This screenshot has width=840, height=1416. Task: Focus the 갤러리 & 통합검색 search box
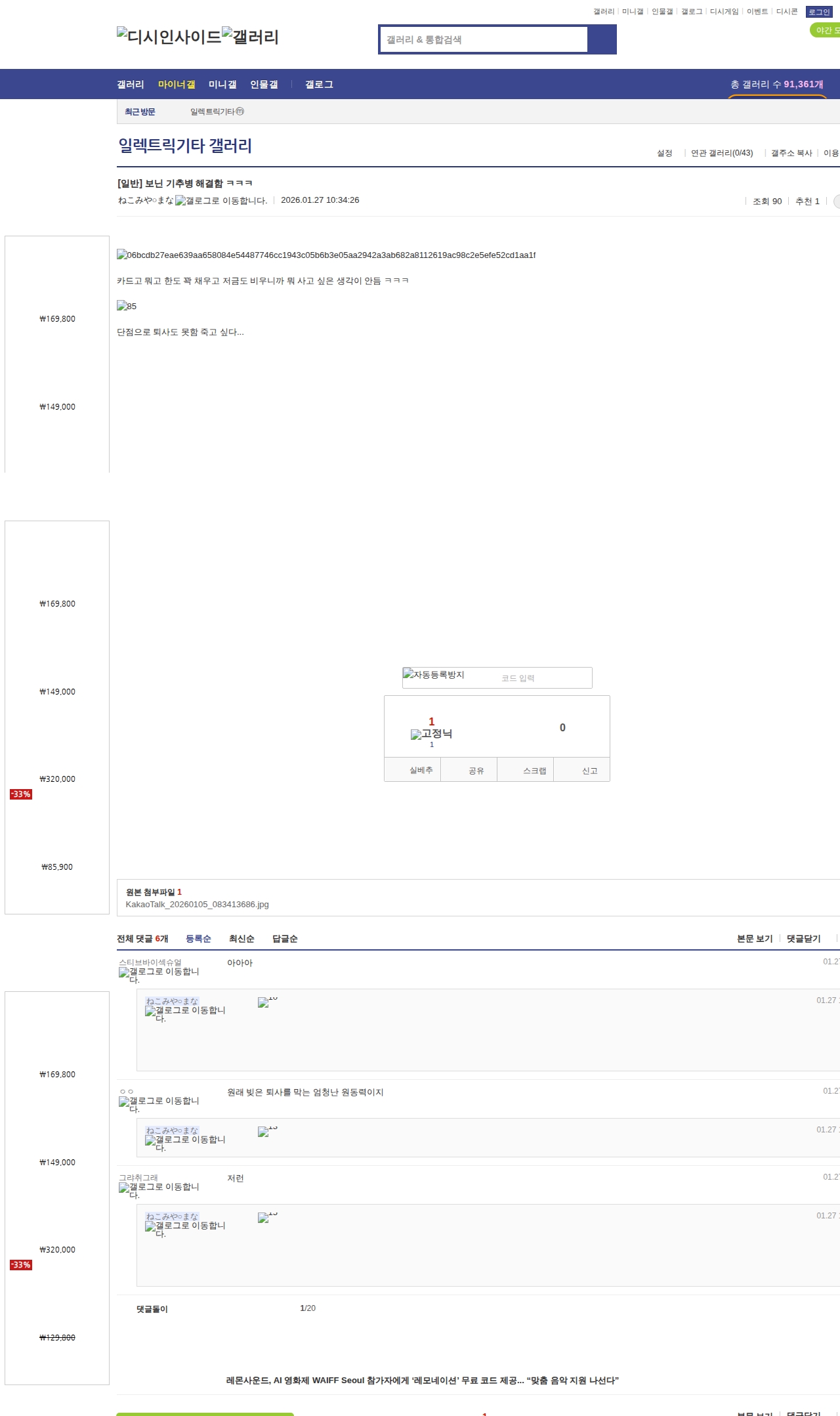(x=484, y=39)
